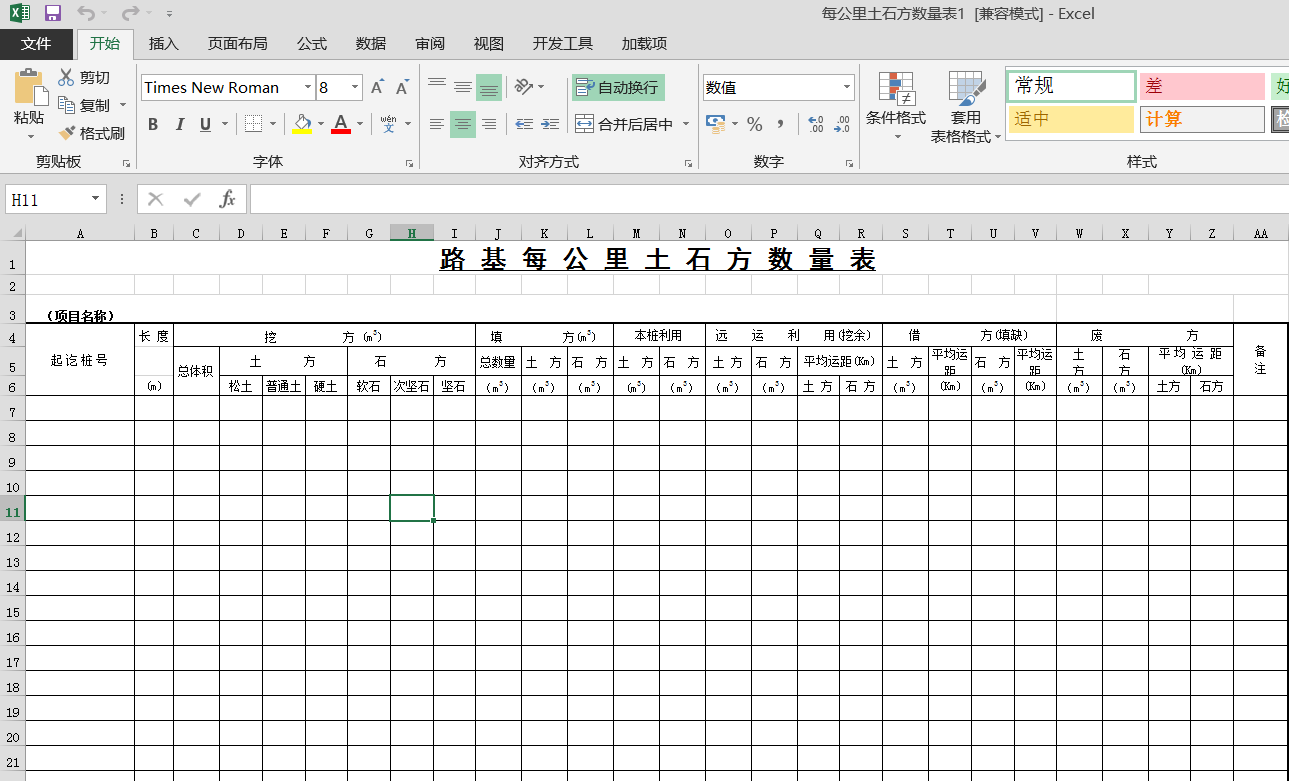Apply percent style (%)
This screenshot has height=781, width=1289.
755,124
